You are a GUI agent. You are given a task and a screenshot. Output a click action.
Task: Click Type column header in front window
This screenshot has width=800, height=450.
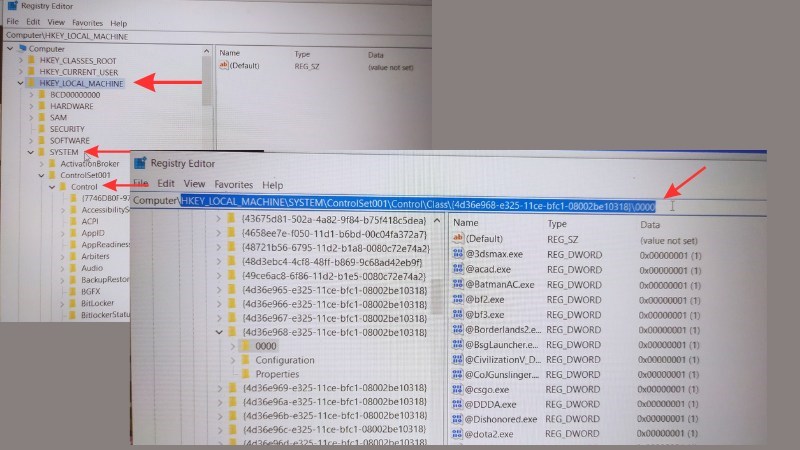[x=557, y=223]
